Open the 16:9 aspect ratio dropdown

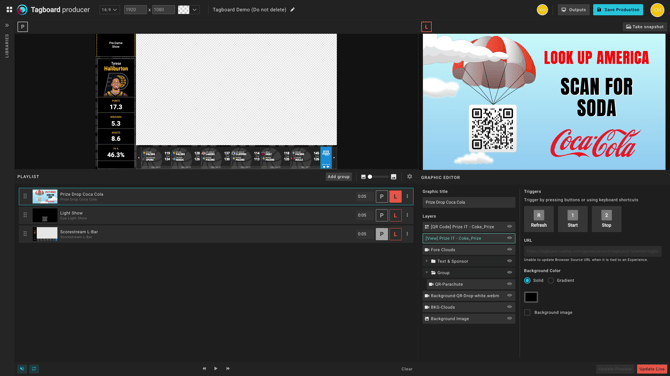tap(109, 9)
